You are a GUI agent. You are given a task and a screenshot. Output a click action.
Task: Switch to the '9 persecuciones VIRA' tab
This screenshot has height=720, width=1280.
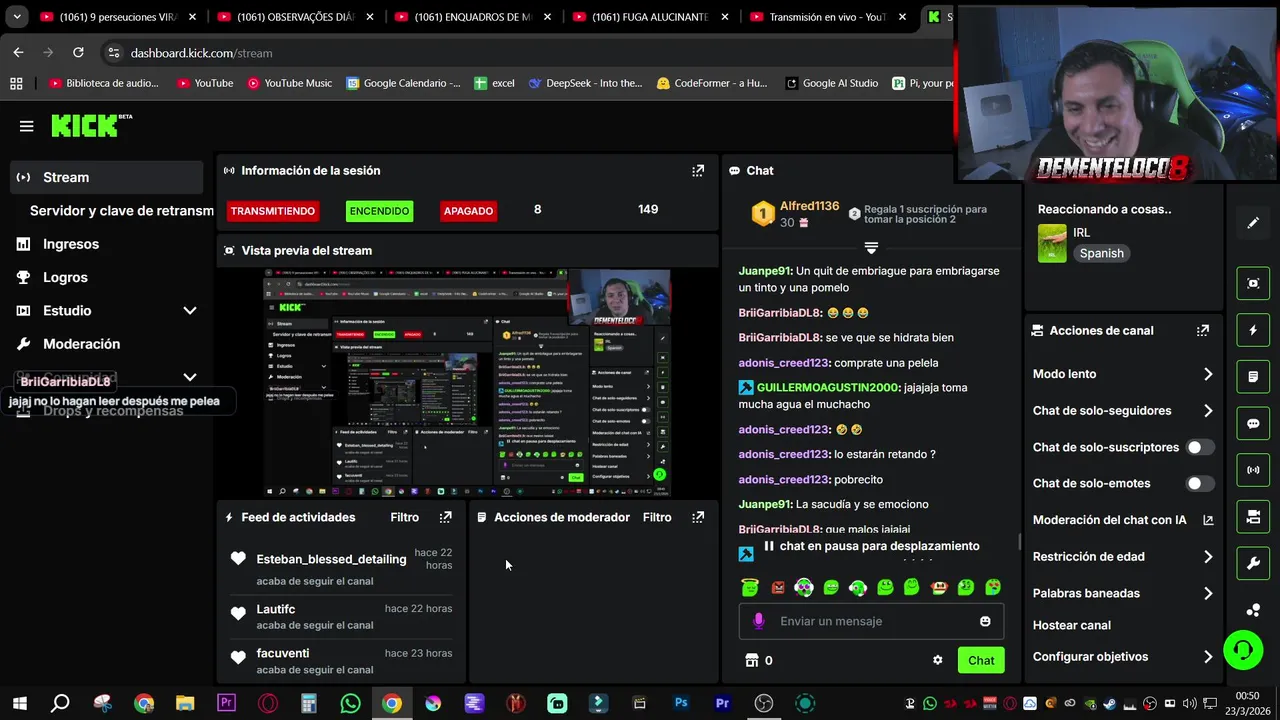(117, 17)
